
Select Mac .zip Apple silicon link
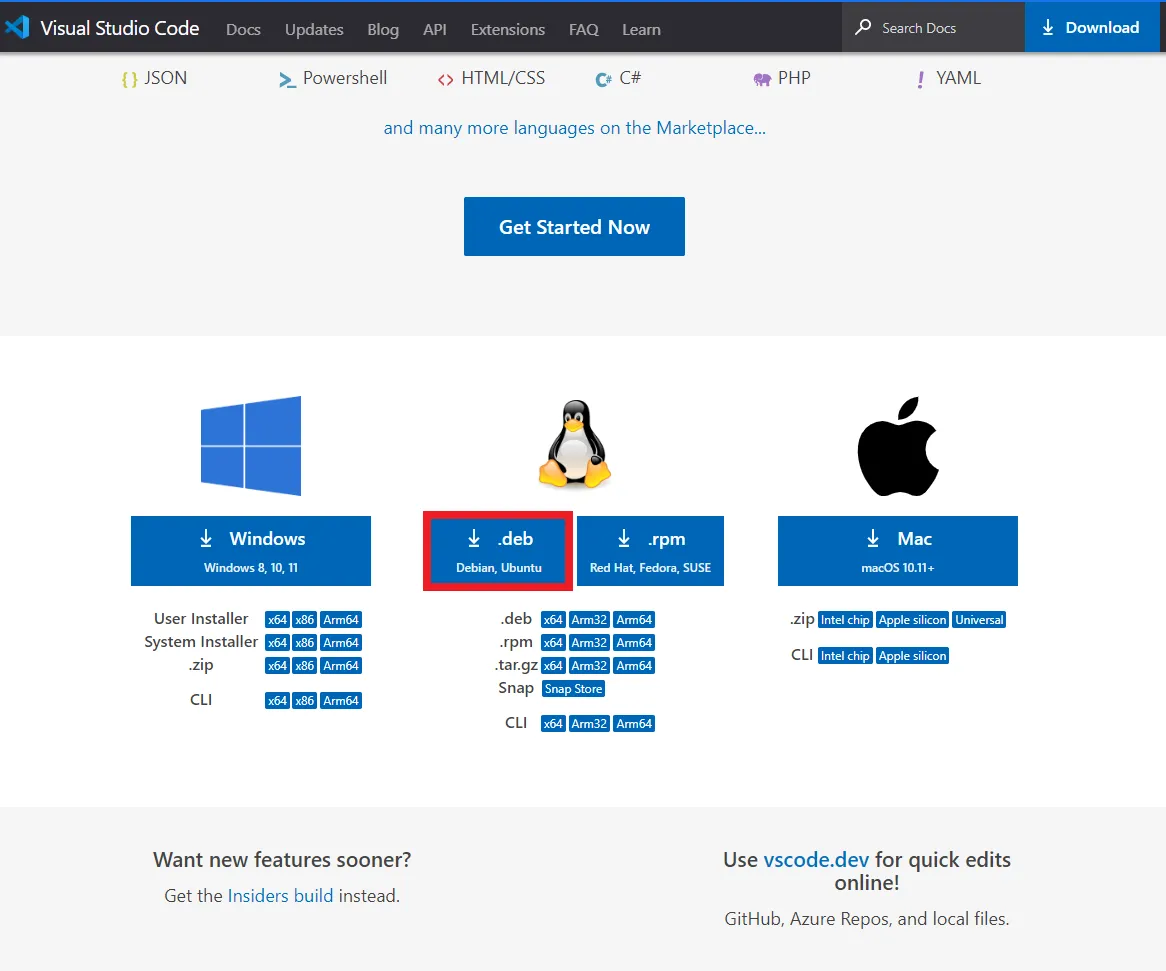pyautogui.click(x=912, y=619)
